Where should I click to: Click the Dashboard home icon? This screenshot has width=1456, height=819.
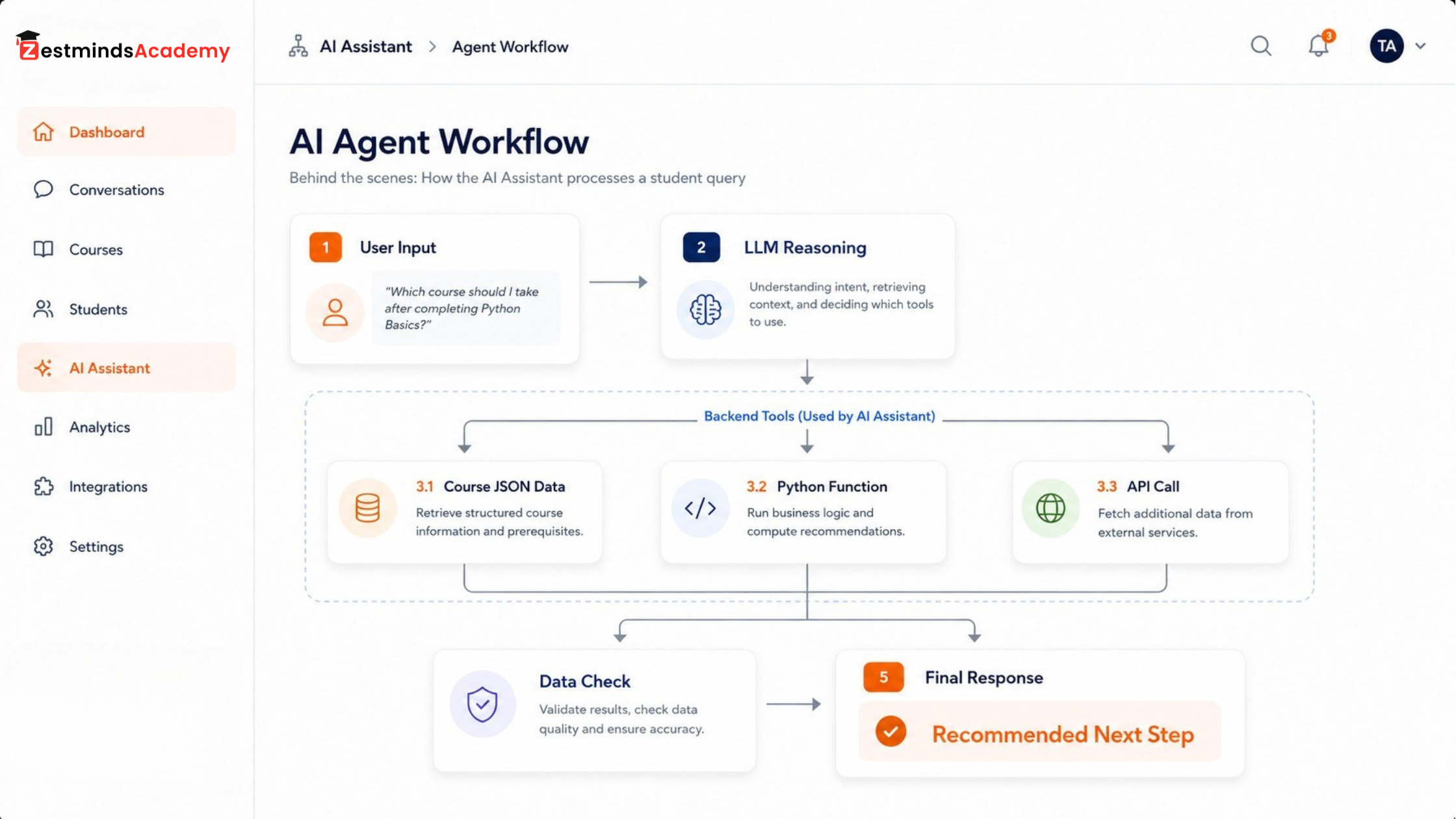pos(43,132)
